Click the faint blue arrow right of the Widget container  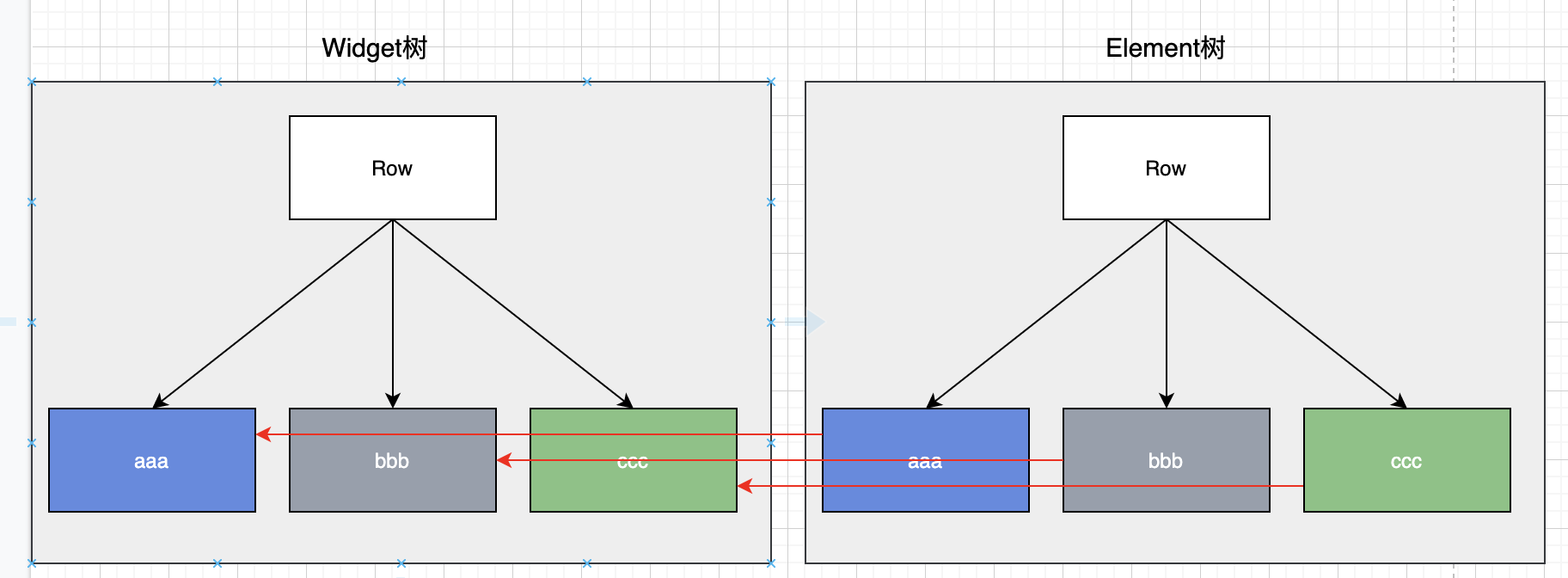point(806,323)
